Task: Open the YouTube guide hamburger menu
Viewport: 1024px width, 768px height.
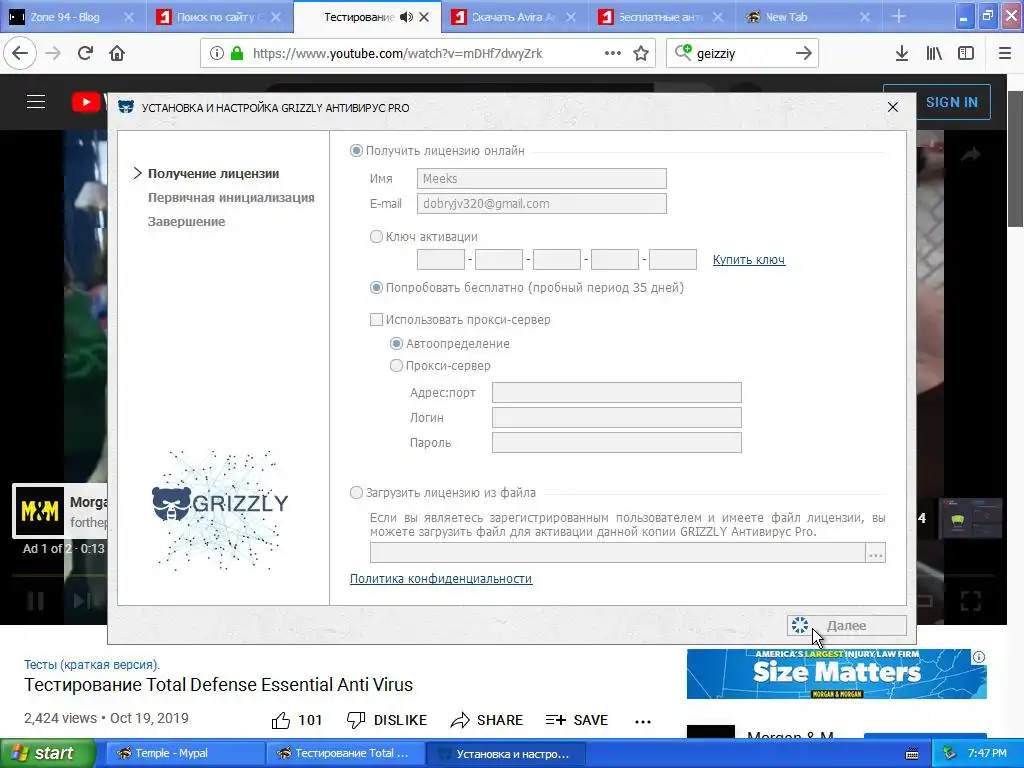Action: [x=36, y=102]
